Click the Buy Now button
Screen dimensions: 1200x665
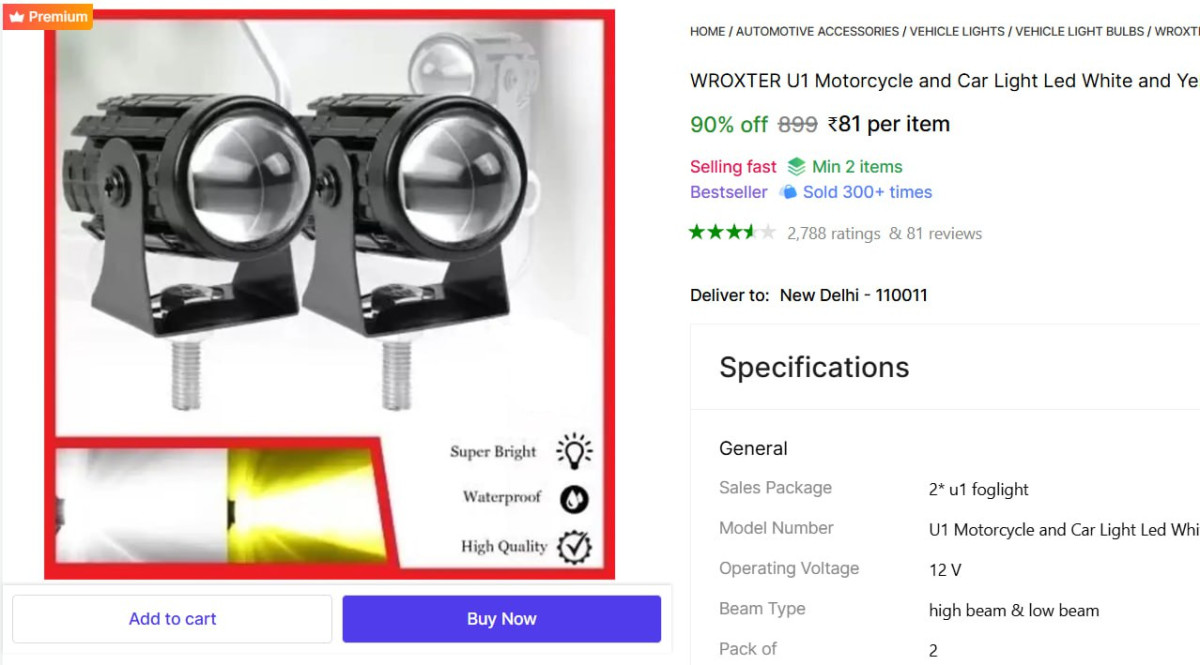[x=502, y=619]
